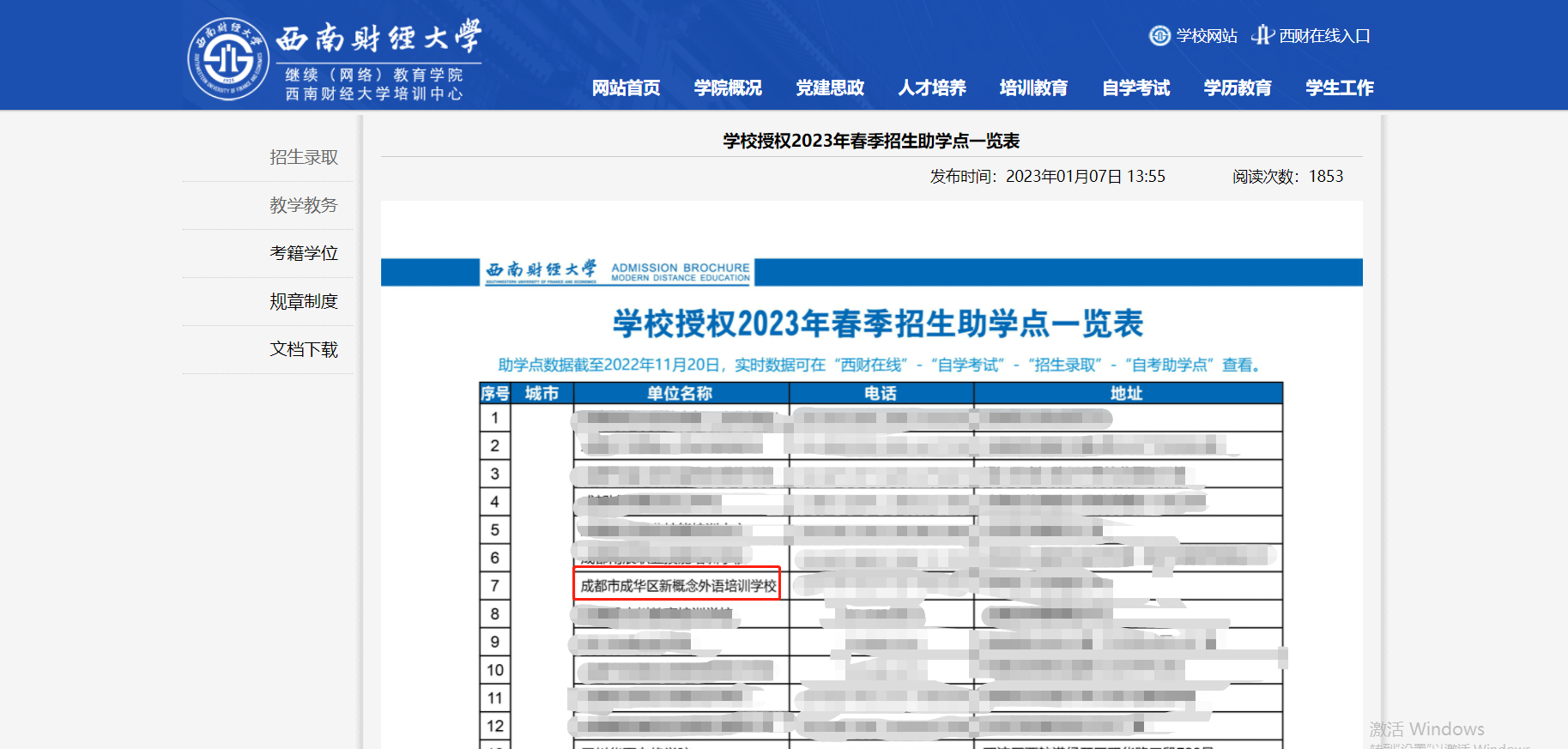
Task: Open the 学历教育 menu
Action: coord(1238,88)
